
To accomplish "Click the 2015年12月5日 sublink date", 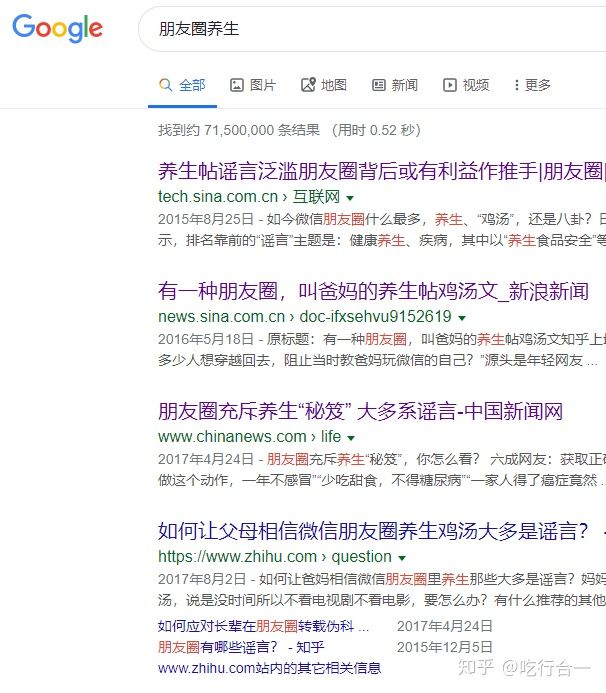I will [445, 647].
